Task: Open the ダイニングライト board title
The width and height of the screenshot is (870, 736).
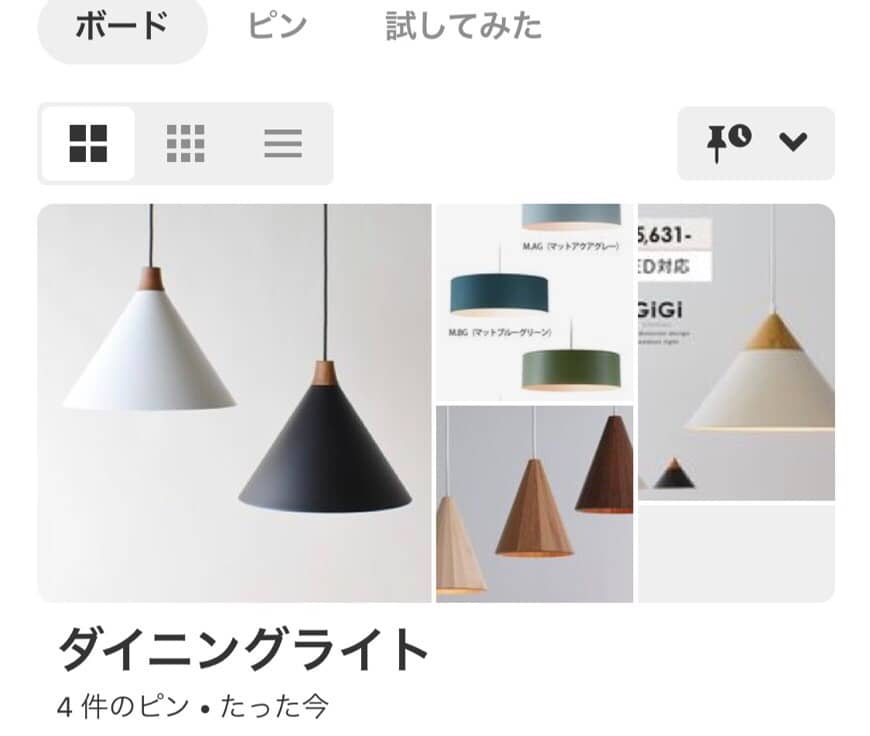Action: (x=243, y=649)
